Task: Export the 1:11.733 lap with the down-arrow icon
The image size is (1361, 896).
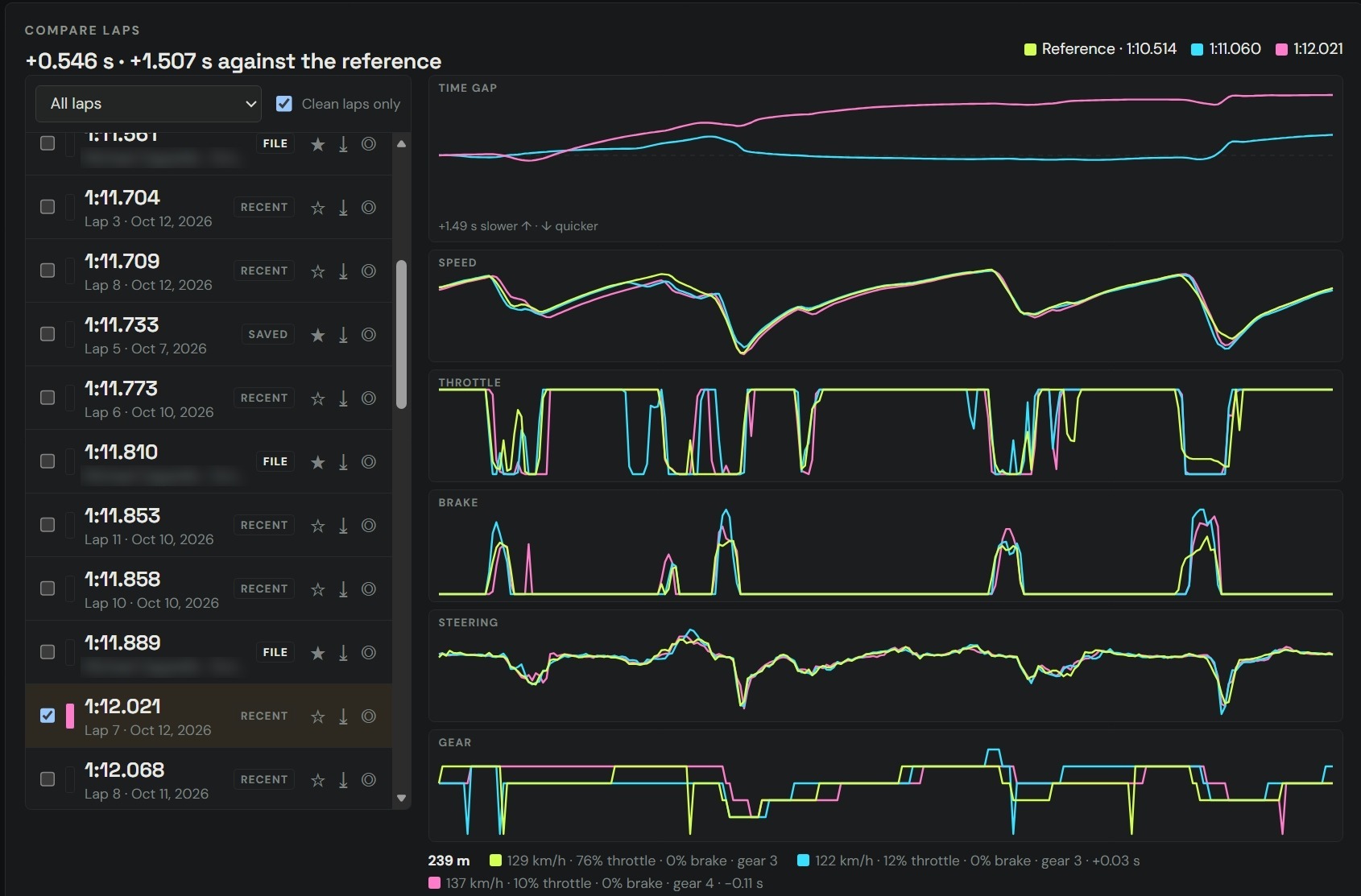Action: [343, 335]
